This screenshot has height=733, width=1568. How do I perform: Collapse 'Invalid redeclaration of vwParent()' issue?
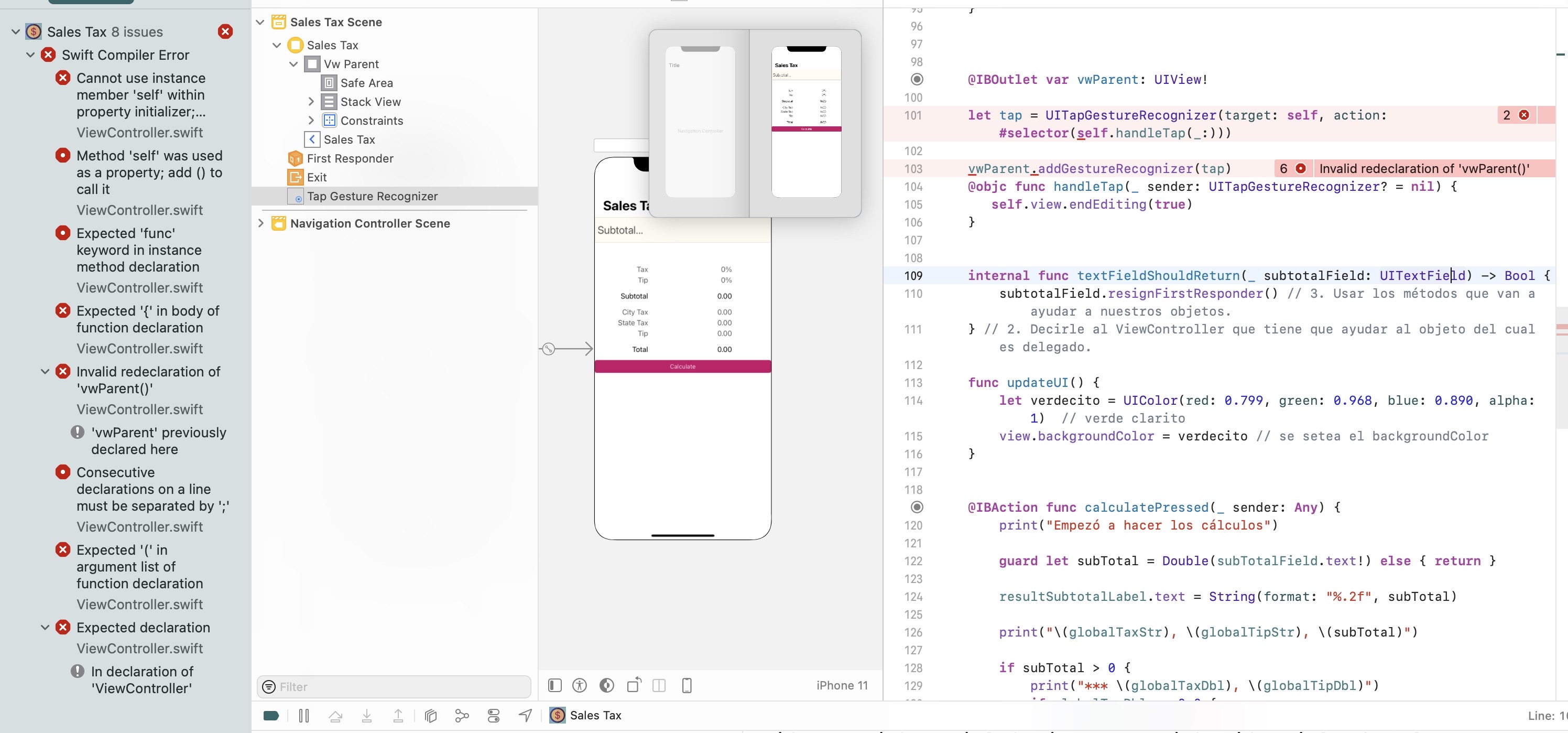click(45, 371)
